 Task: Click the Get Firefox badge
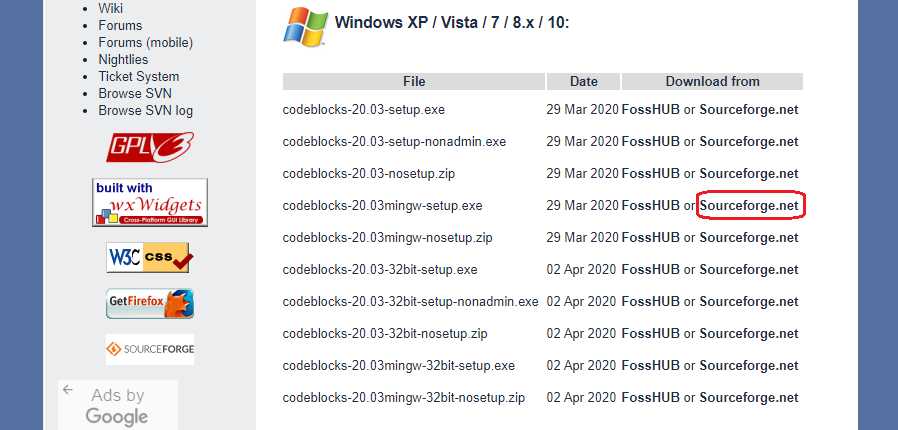pos(150,303)
